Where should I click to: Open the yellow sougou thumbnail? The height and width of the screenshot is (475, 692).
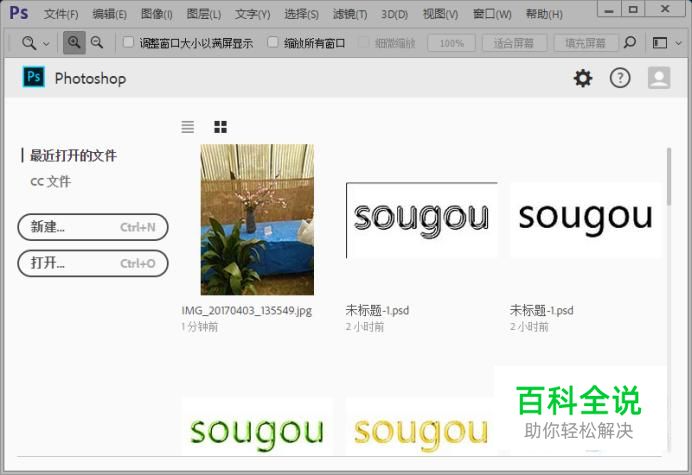pyautogui.click(x=421, y=427)
